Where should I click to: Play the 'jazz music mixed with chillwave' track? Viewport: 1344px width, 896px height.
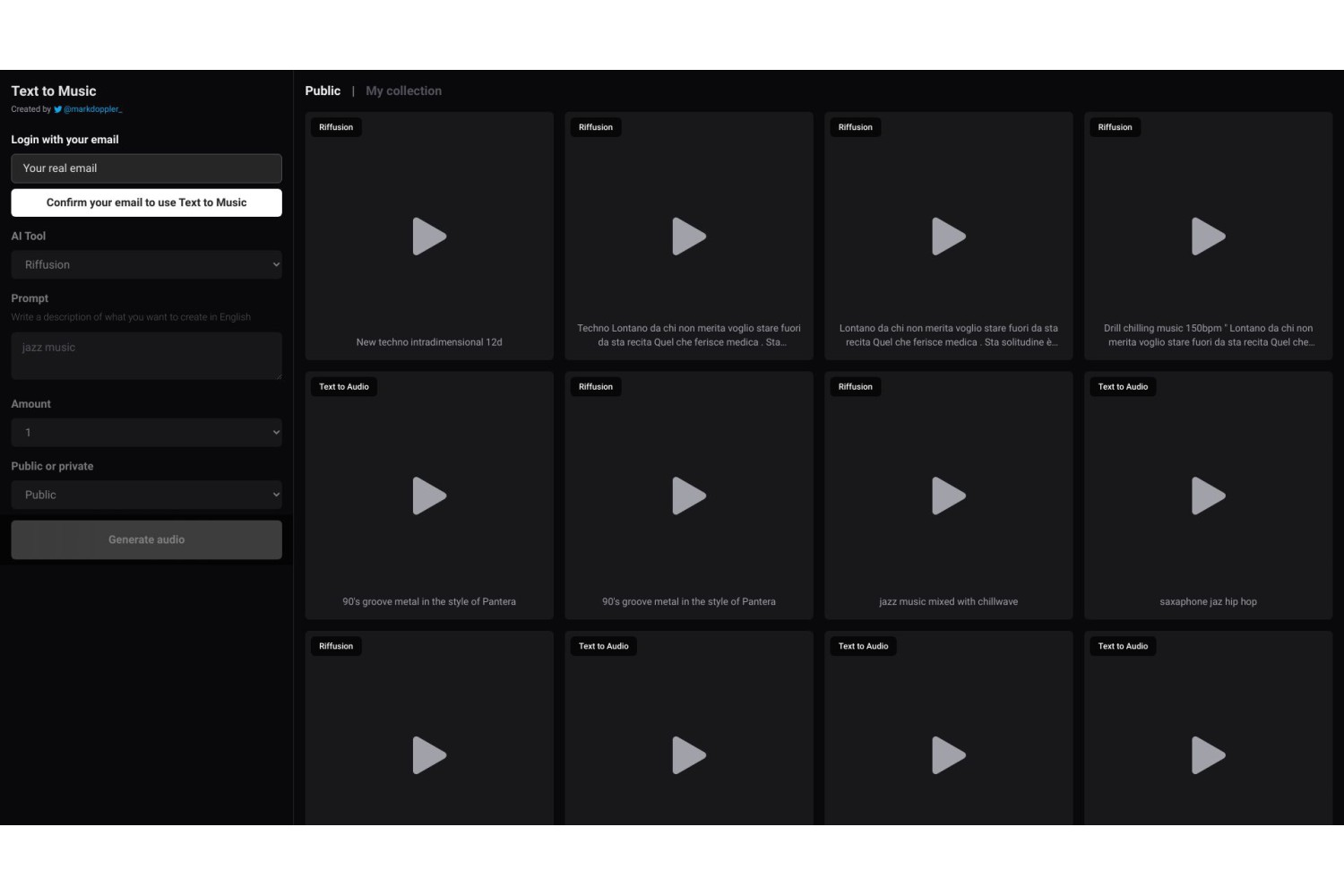click(x=949, y=495)
